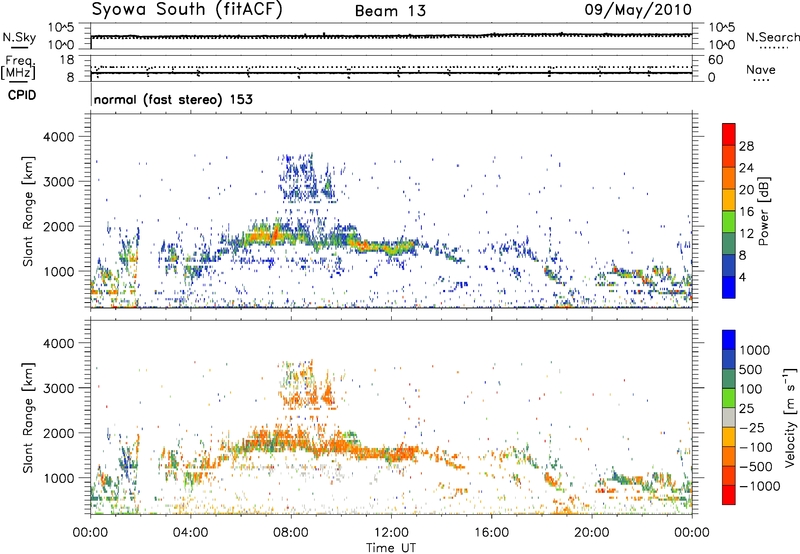Click the blue bottom of power colorbar
Viewport: 800px width, 554px height.
(x=729, y=287)
